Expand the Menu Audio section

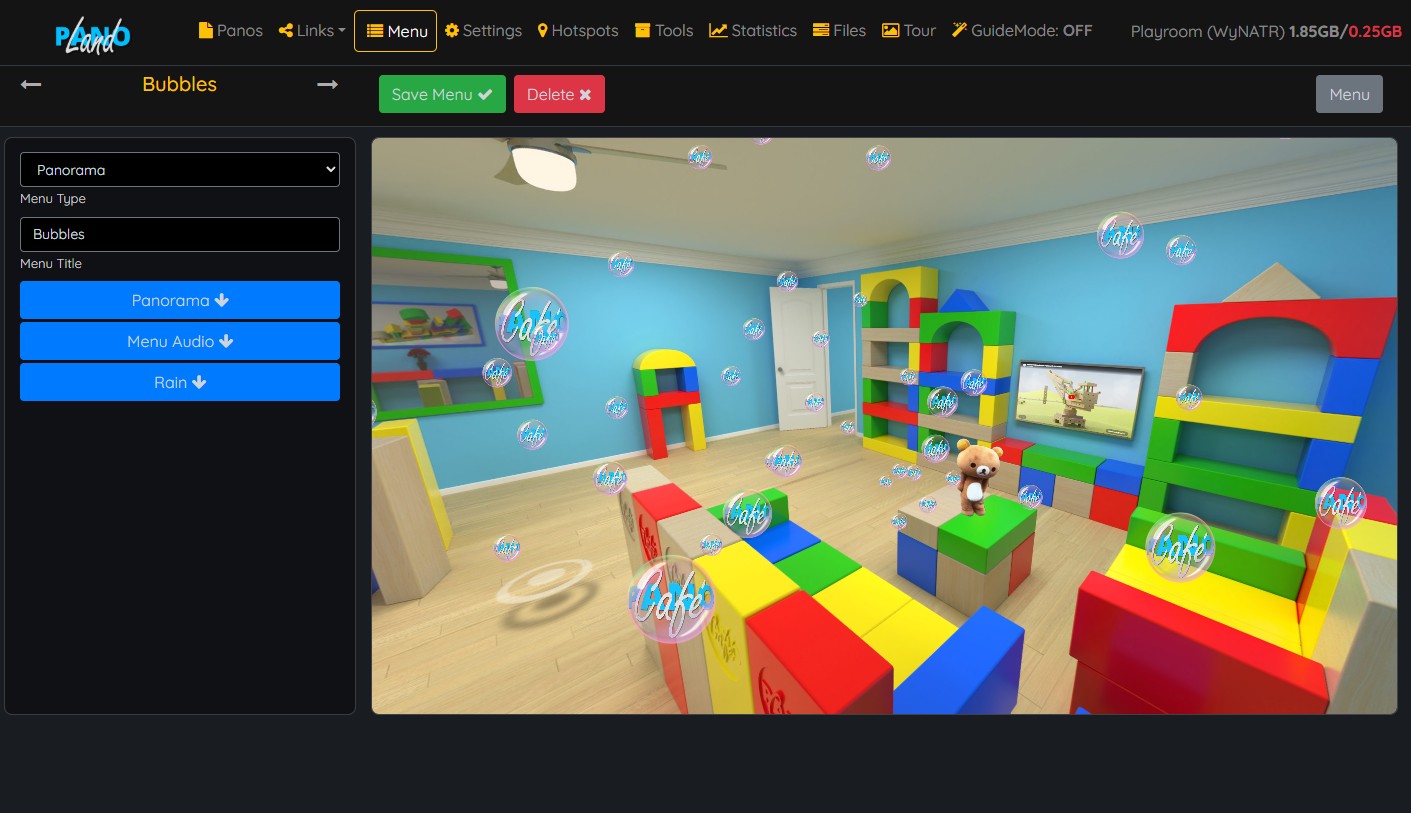click(x=180, y=341)
